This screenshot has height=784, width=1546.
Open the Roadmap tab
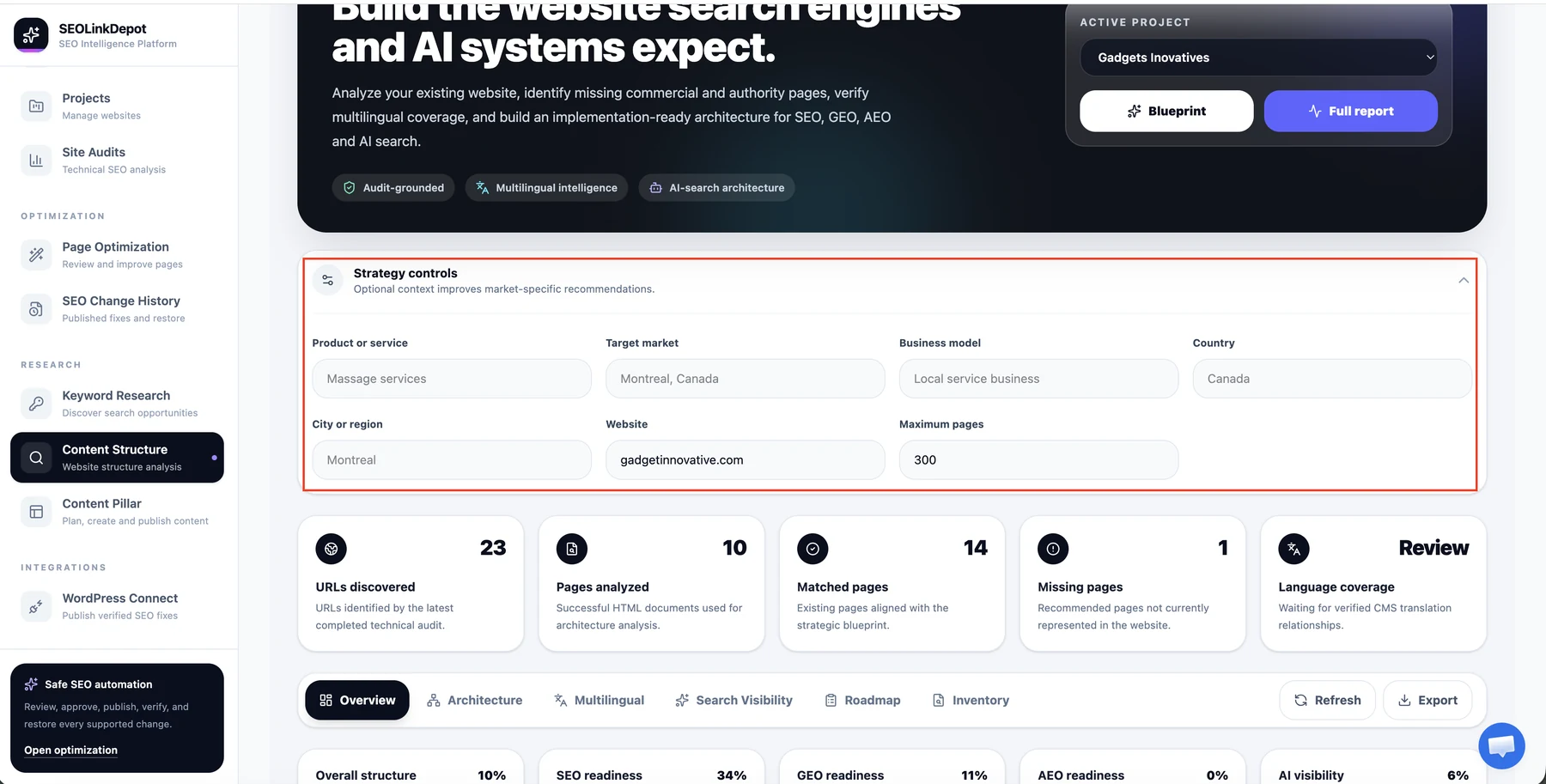point(862,700)
